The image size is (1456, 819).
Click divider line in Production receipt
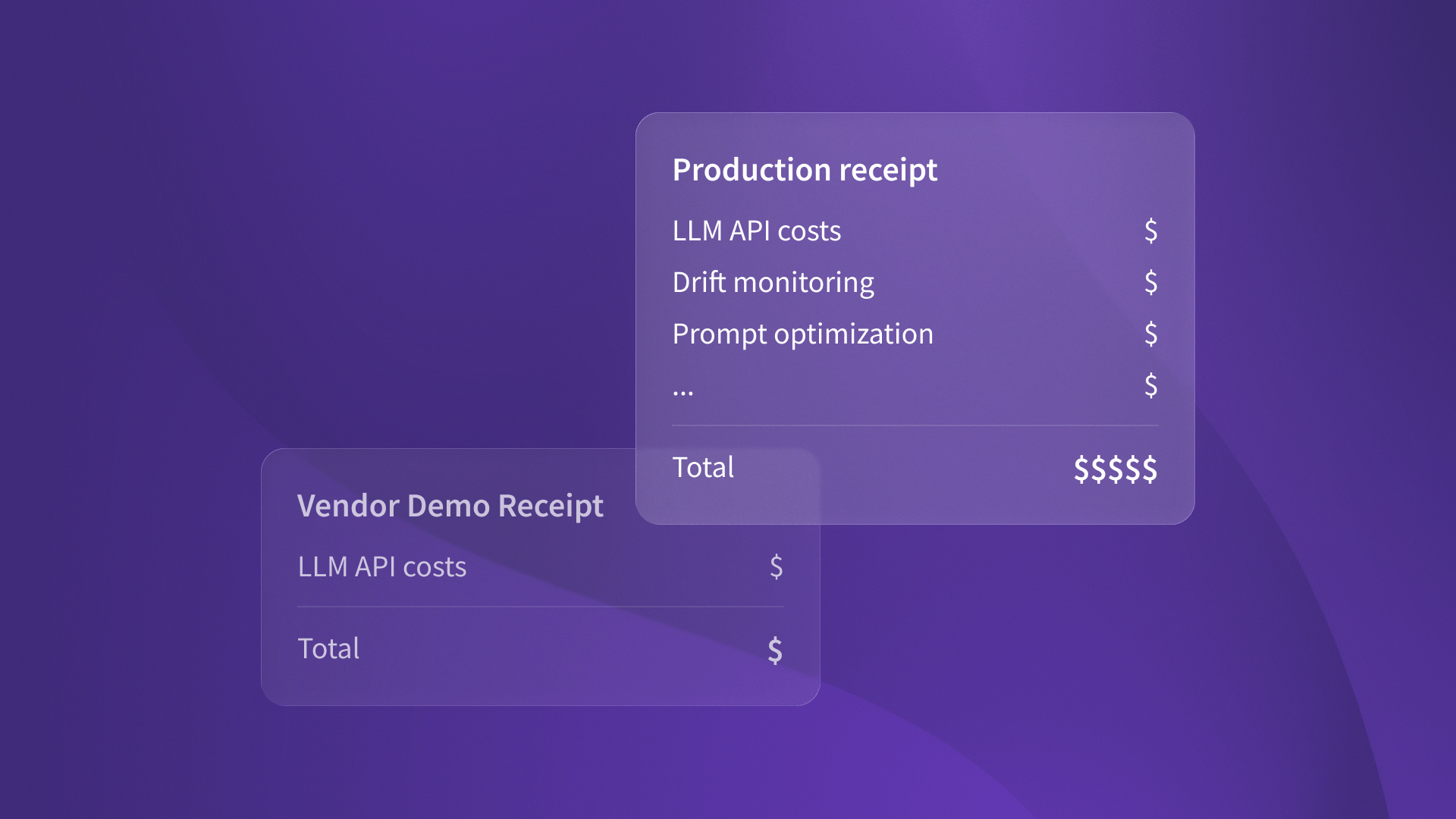click(915, 425)
